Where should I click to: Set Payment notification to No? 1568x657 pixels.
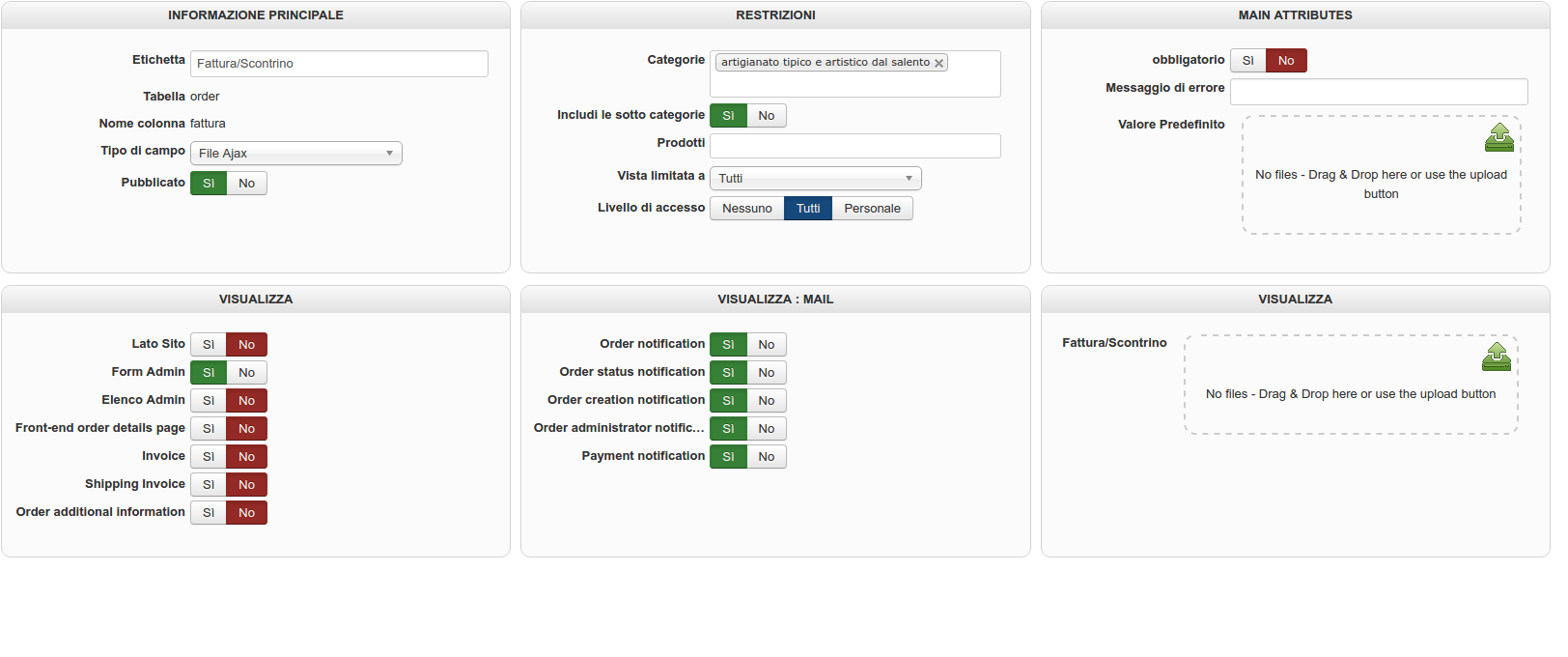(x=767, y=457)
